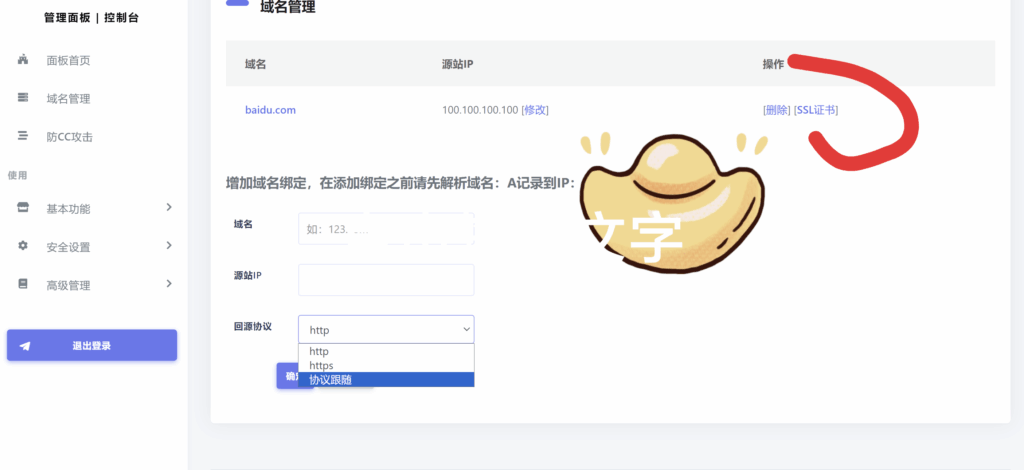Click the paper plane icon on 退出登录

(x=25, y=346)
